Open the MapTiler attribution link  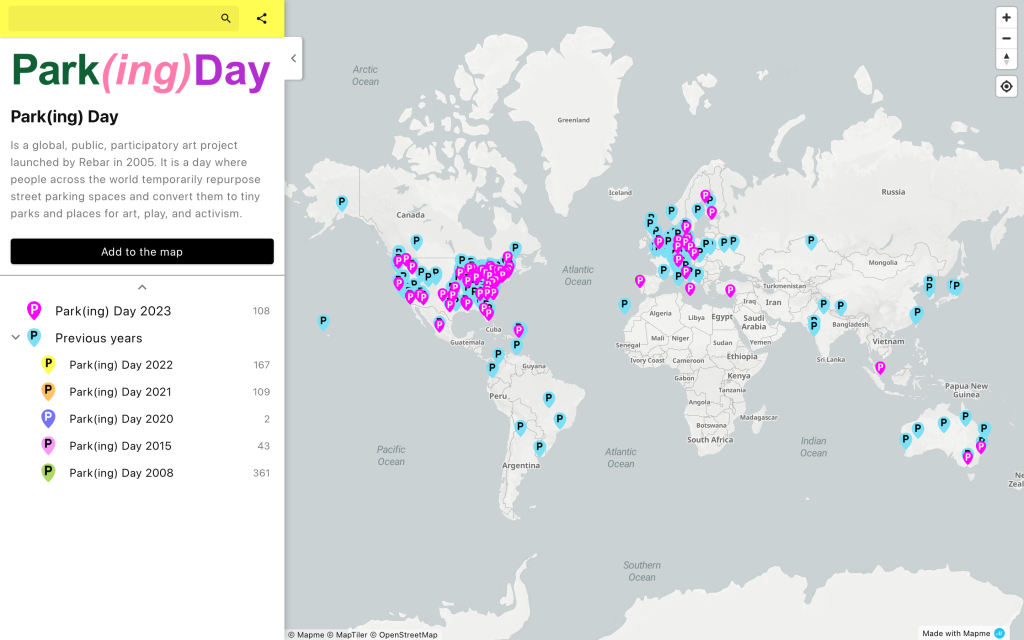pos(347,635)
